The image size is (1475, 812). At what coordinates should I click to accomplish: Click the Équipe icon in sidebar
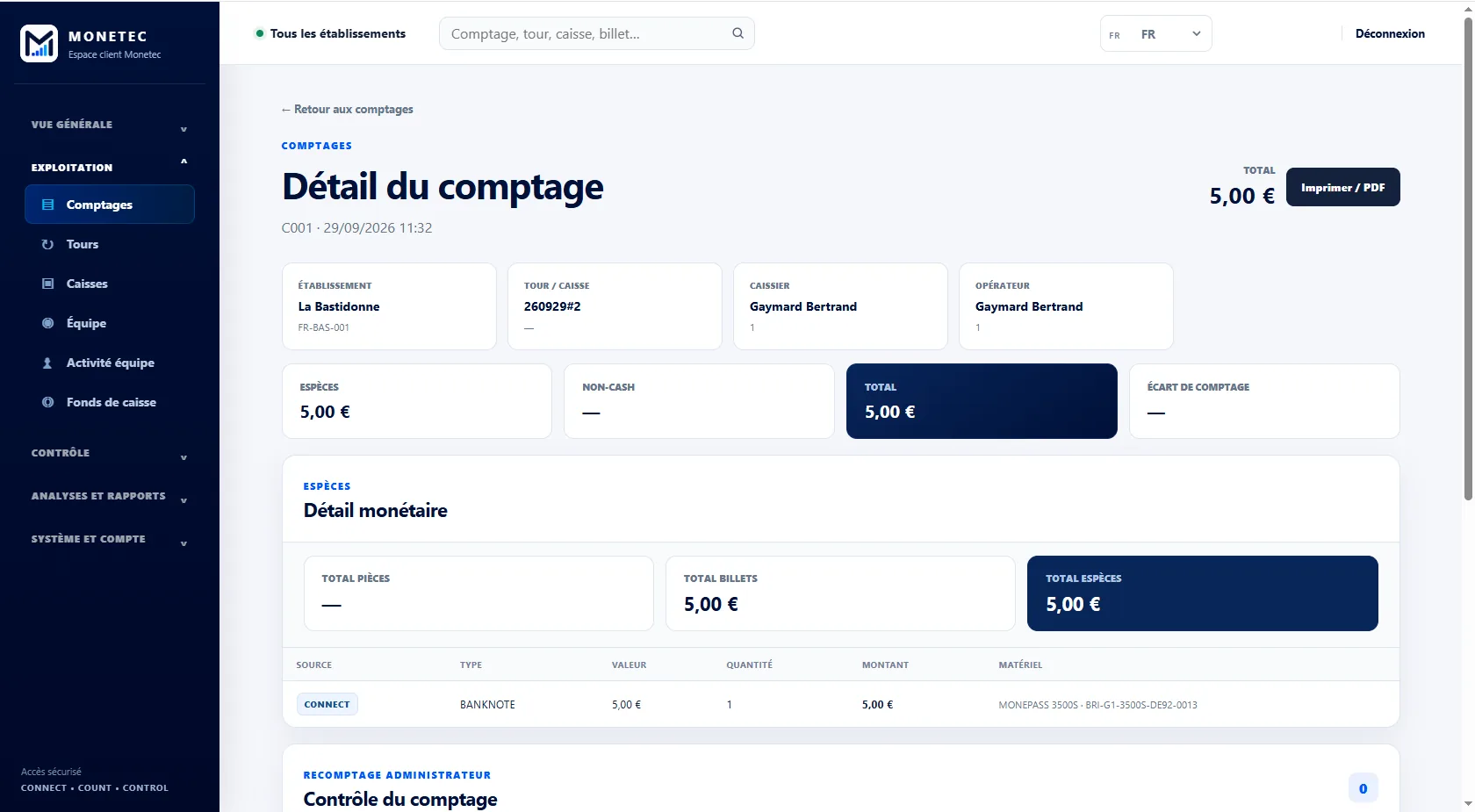point(48,323)
